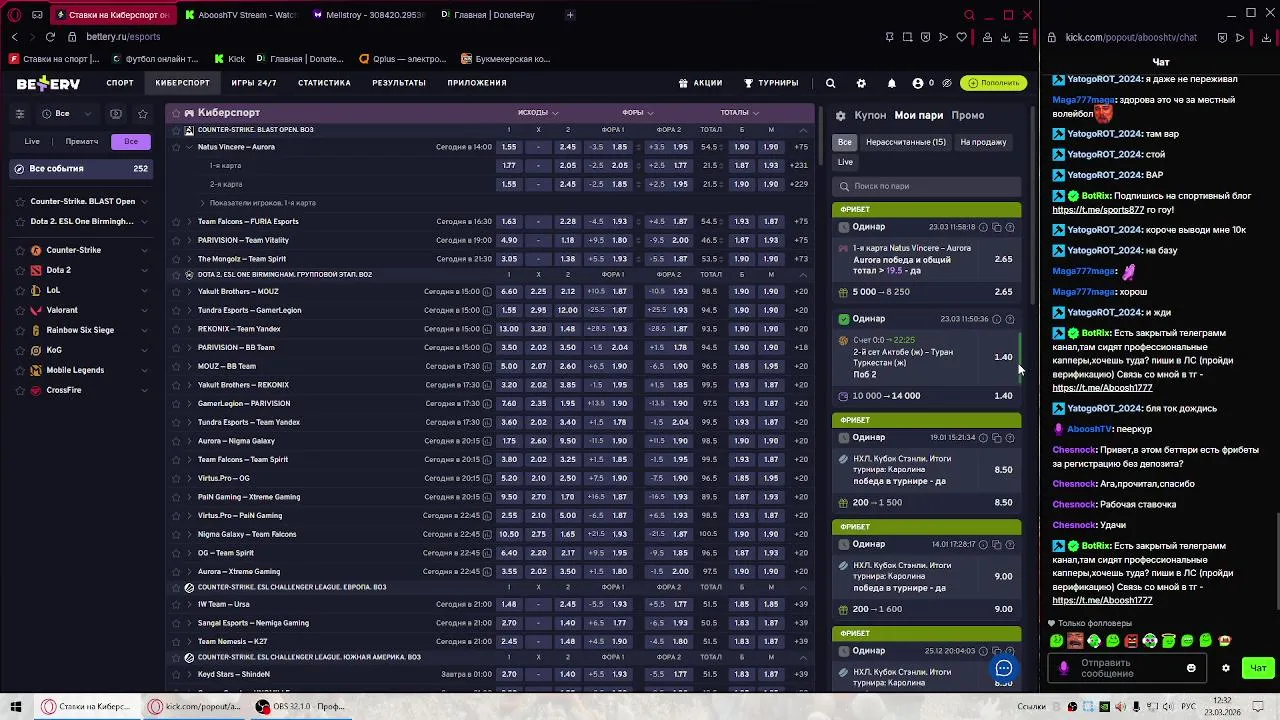Open the Тоталы column dropdown

point(739,113)
